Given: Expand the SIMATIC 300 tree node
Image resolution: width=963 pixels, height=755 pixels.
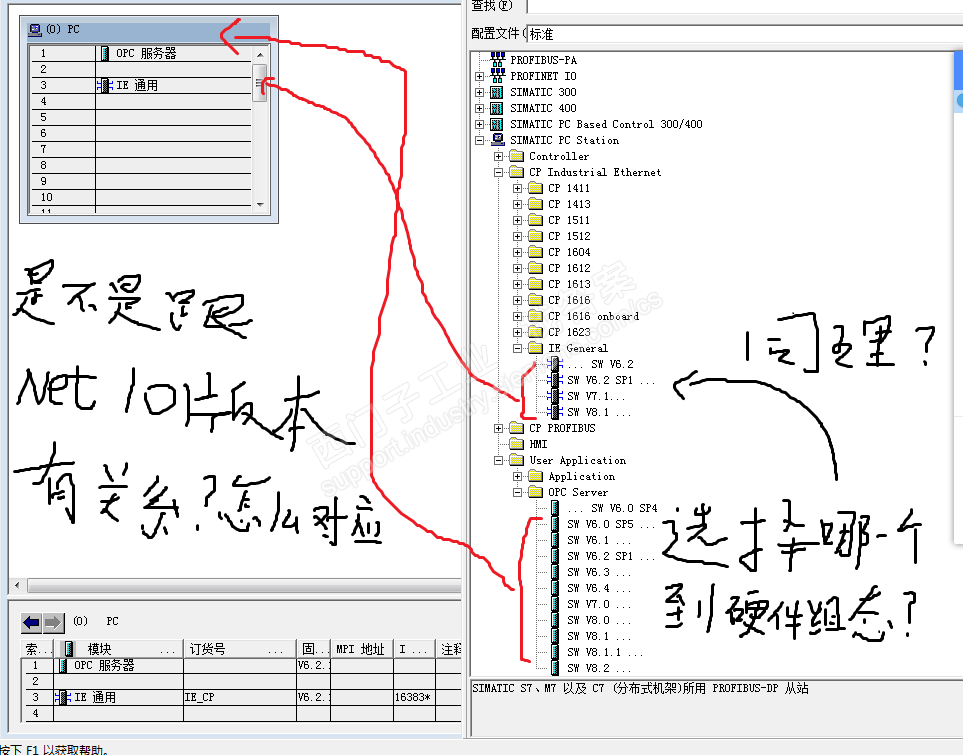Looking at the screenshot, I should click(x=480, y=92).
